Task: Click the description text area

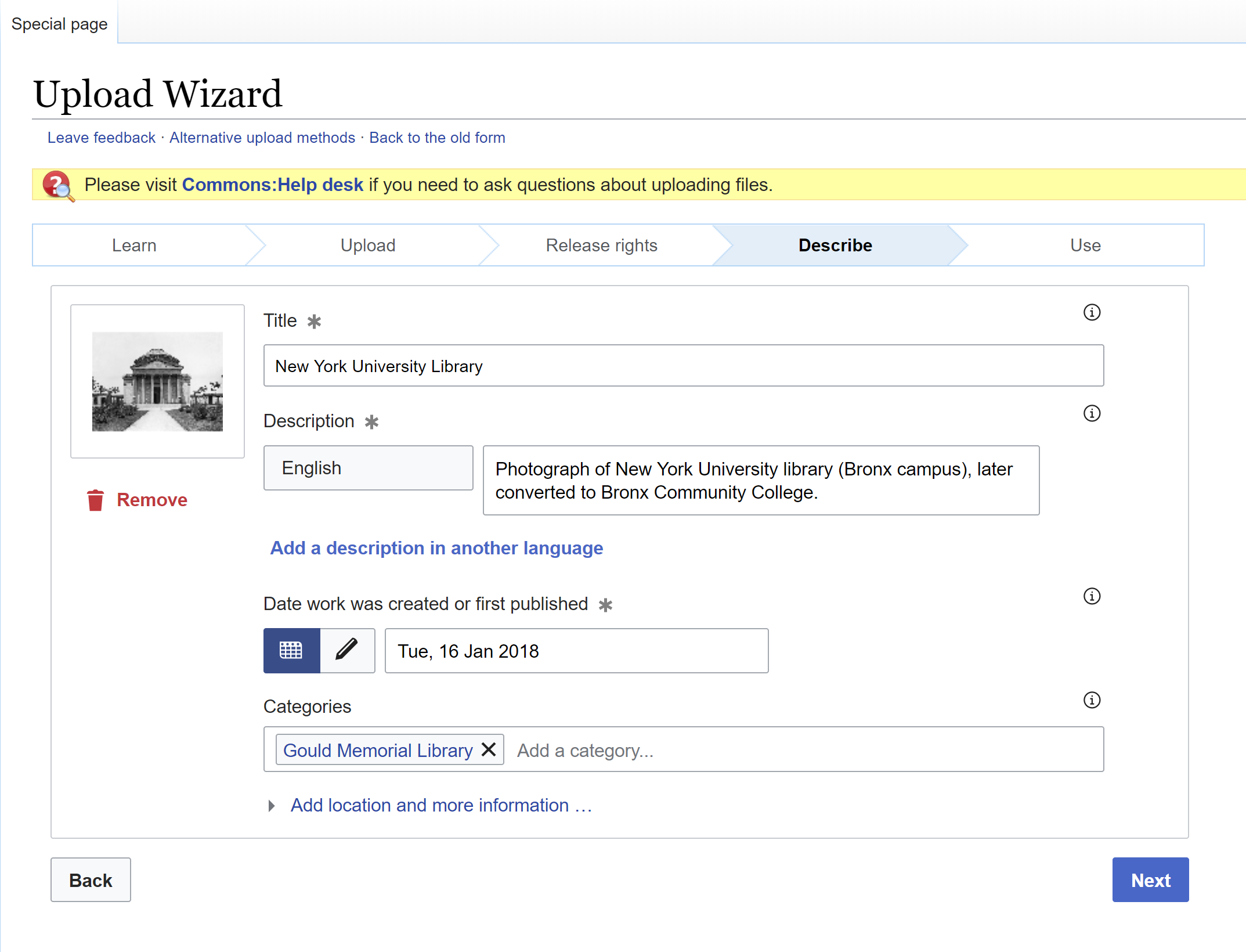Action: point(761,480)
